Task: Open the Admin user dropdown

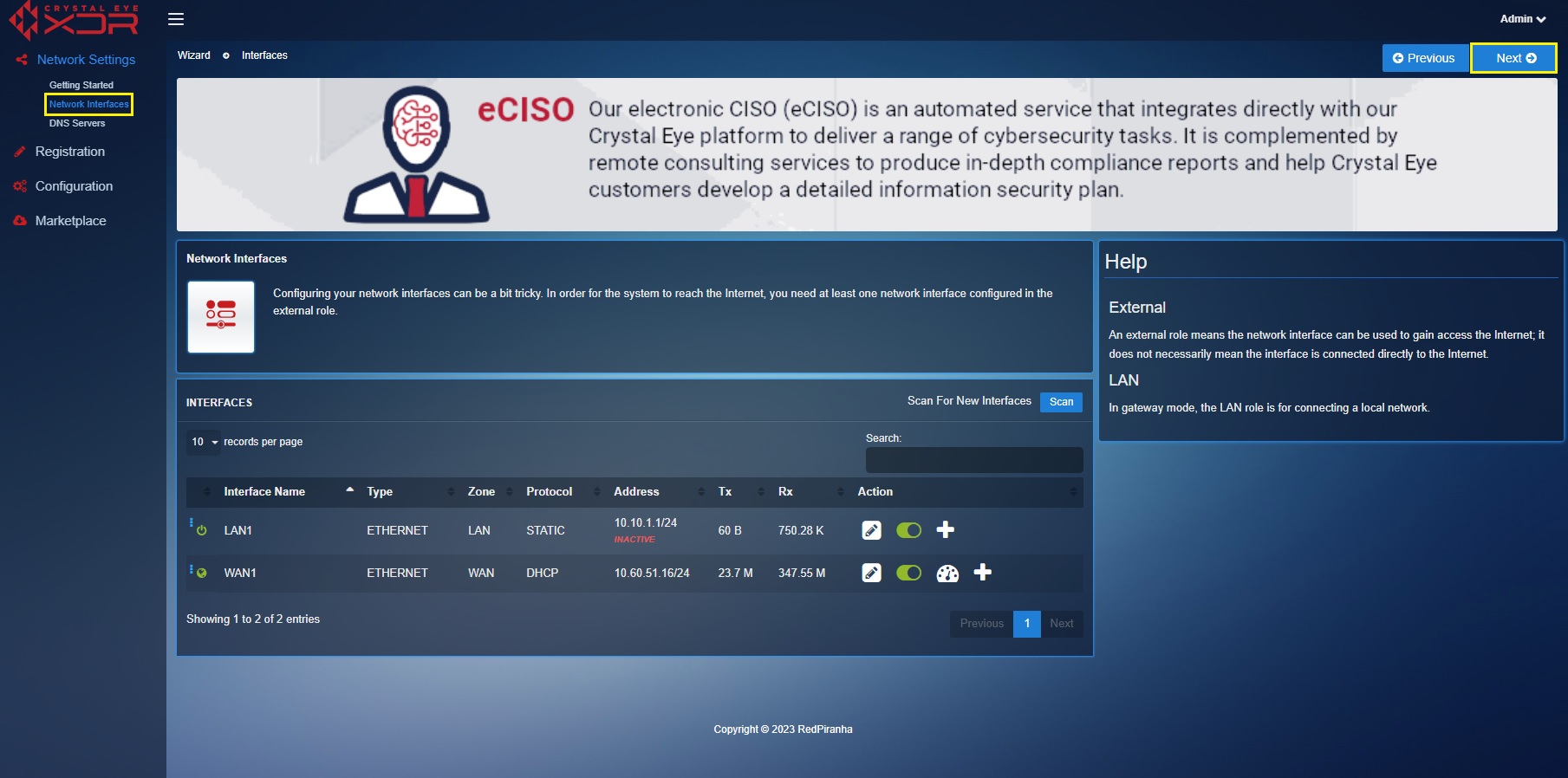Action: click(x=1523, y=19)
